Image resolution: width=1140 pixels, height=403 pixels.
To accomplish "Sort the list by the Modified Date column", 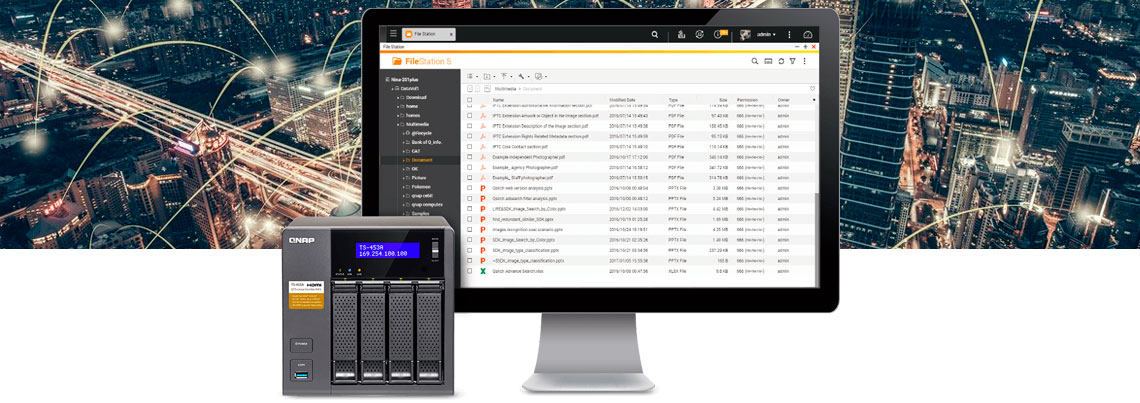I will pos(622,100).
